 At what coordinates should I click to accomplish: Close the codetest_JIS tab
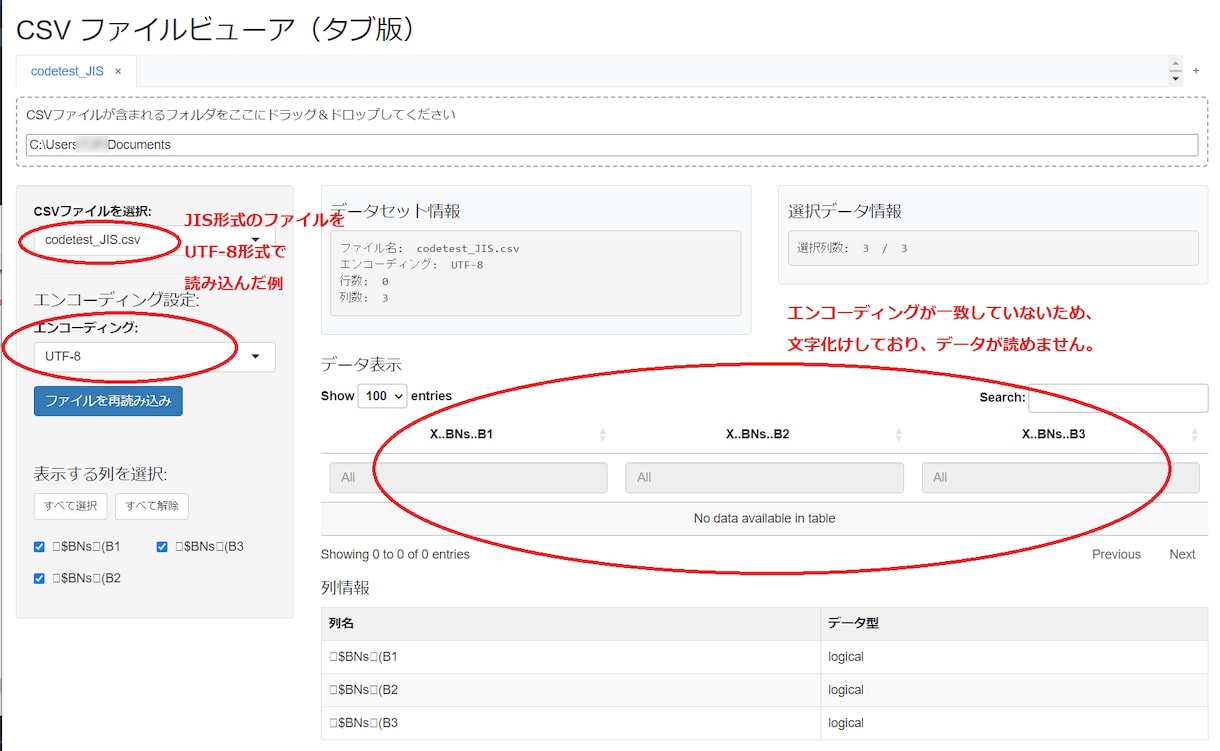click(x=118, y=72)
